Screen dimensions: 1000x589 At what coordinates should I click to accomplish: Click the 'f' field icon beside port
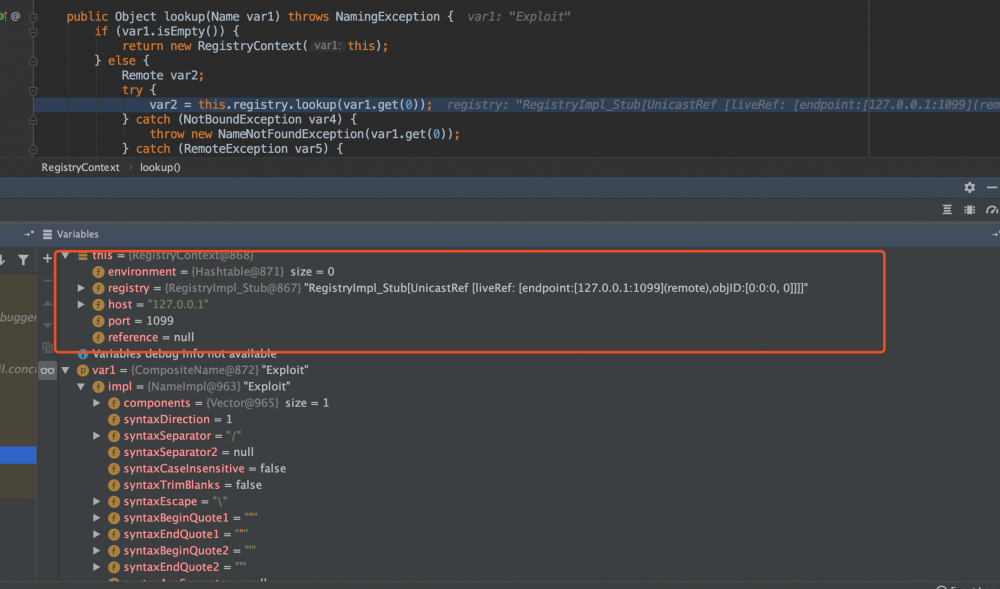[98, 321]
